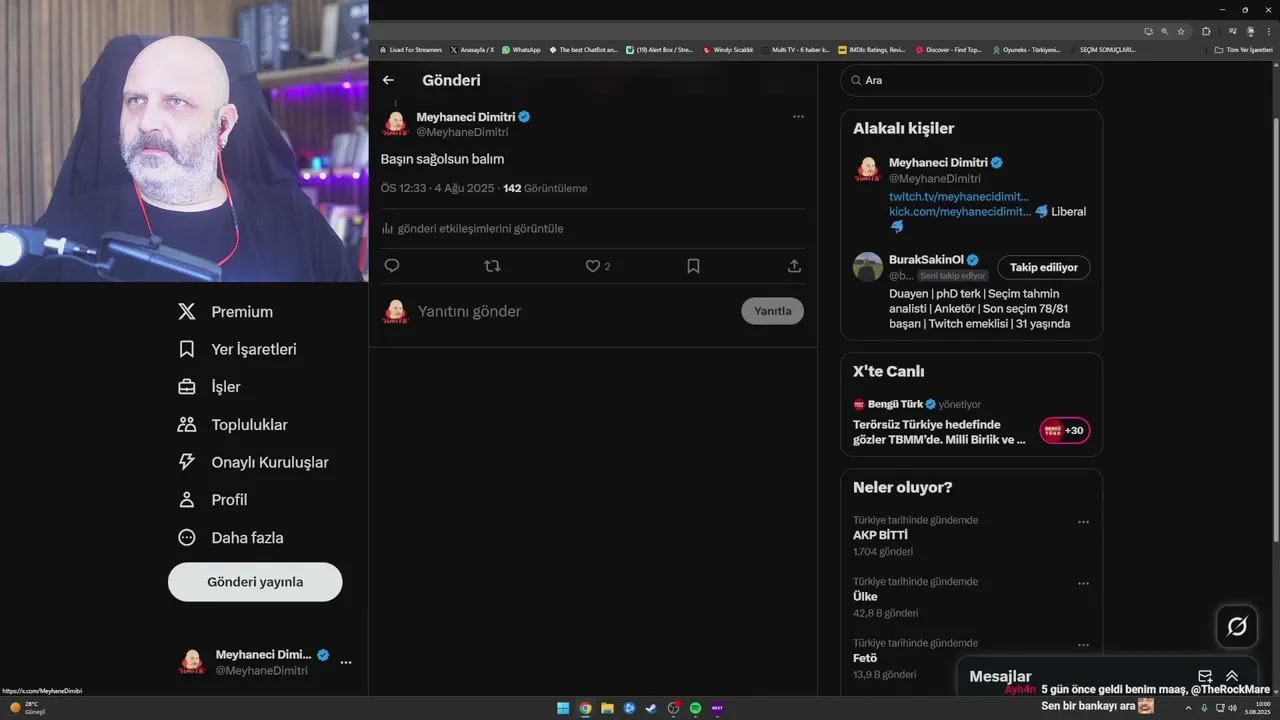Click the +30 listeners badge

pyautogui.click(x=1065, y=431)
